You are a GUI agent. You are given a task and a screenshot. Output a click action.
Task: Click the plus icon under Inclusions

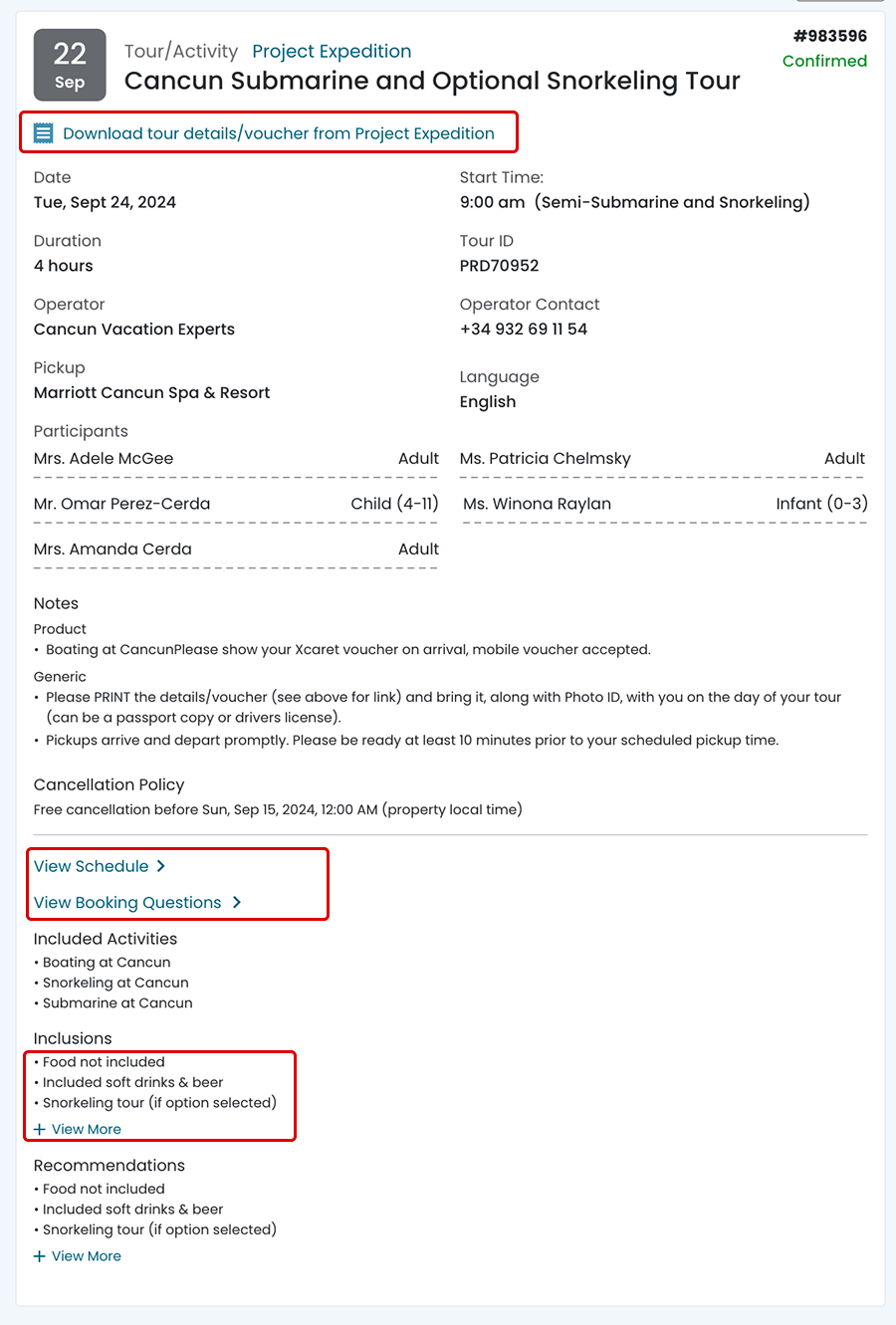[40, 1129]
